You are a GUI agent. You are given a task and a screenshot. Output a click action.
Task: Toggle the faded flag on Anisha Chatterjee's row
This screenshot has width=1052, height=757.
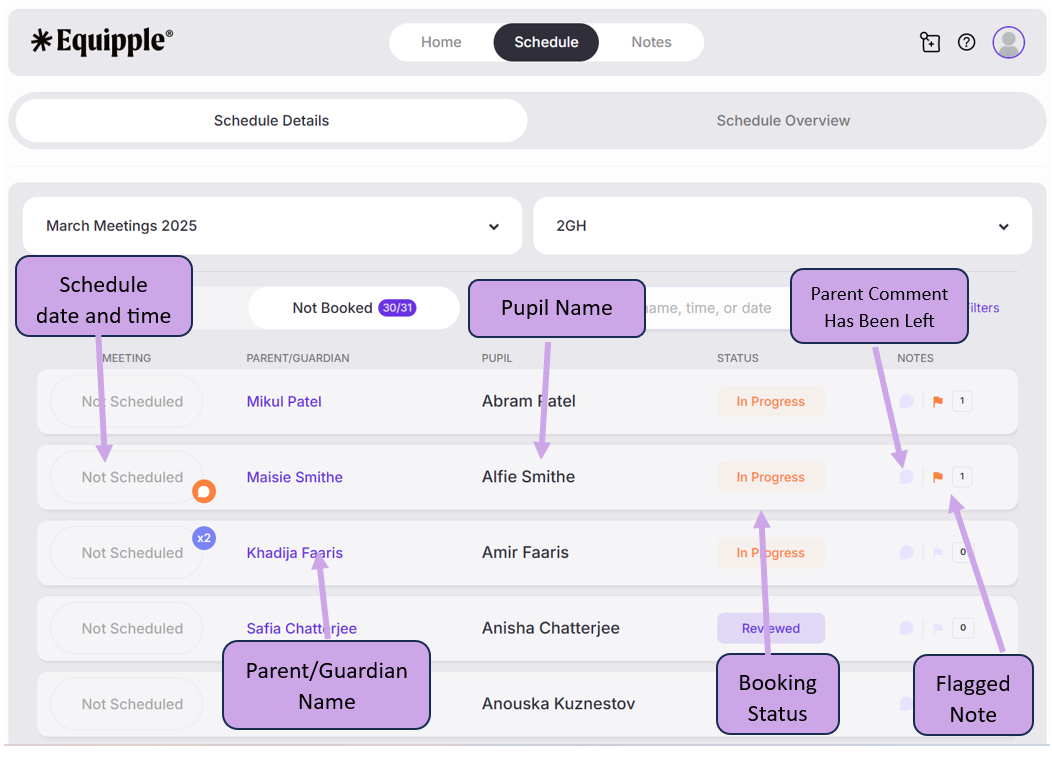point(938,629)
